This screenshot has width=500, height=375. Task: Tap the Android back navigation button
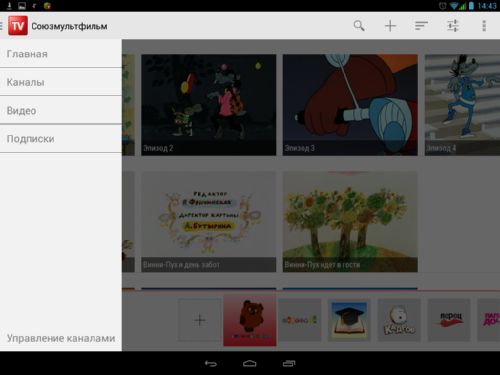[211, 363]
